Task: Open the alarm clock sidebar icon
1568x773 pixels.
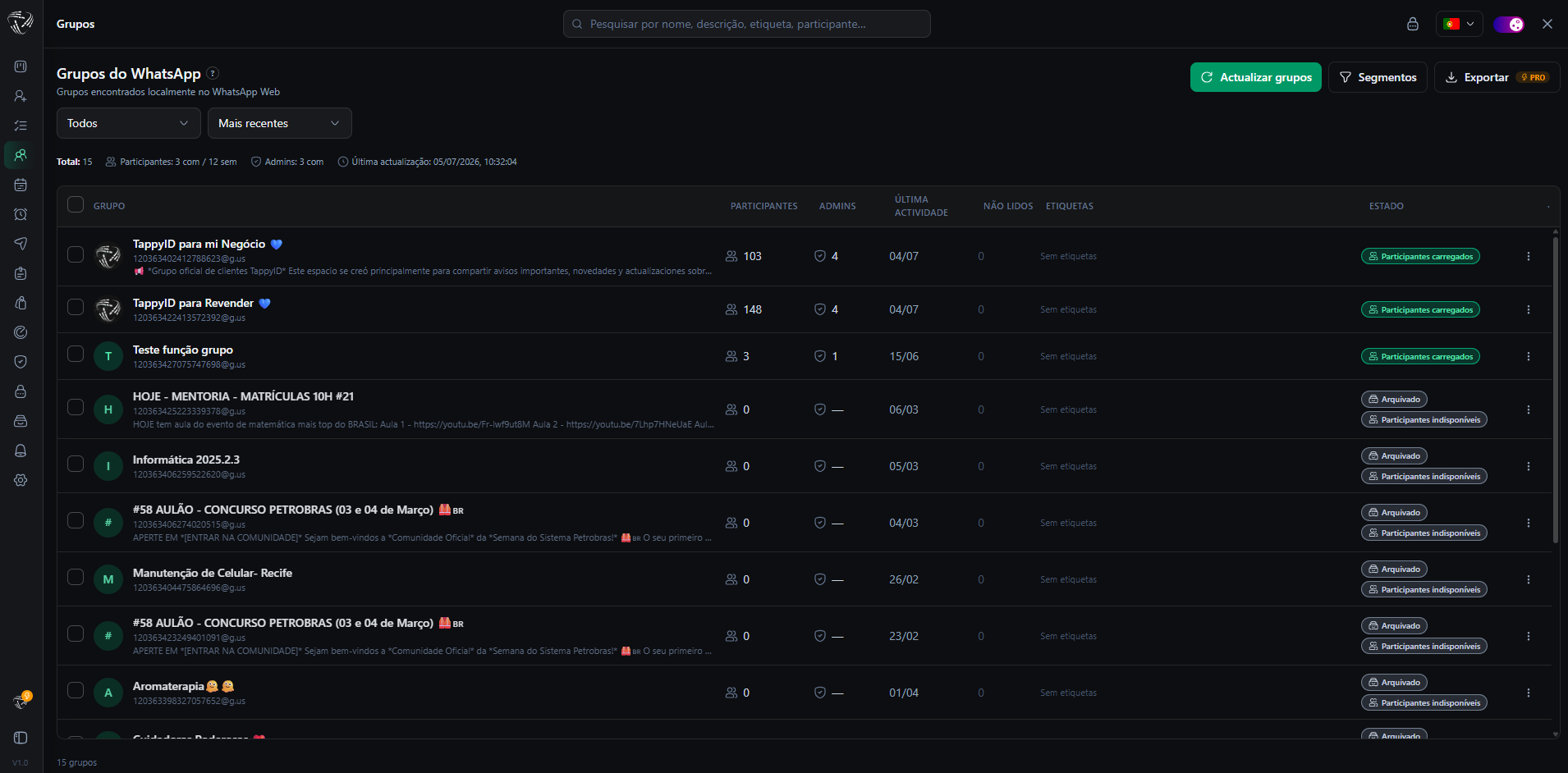Action: pyautogui.click(x=21, y=214)
